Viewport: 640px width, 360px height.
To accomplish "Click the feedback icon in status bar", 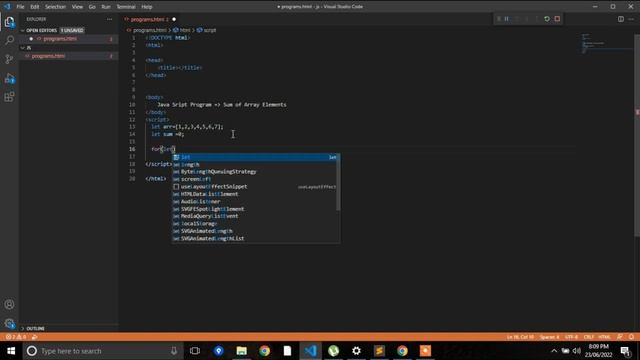I will 620,337.
